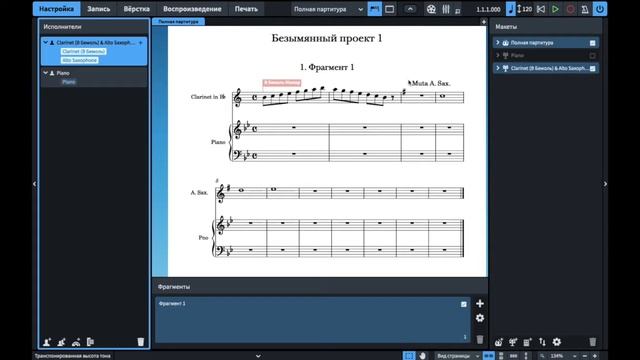Switch to Настройка (Setup) mode
The image size is (640, 360).
[x=57, y=9]
